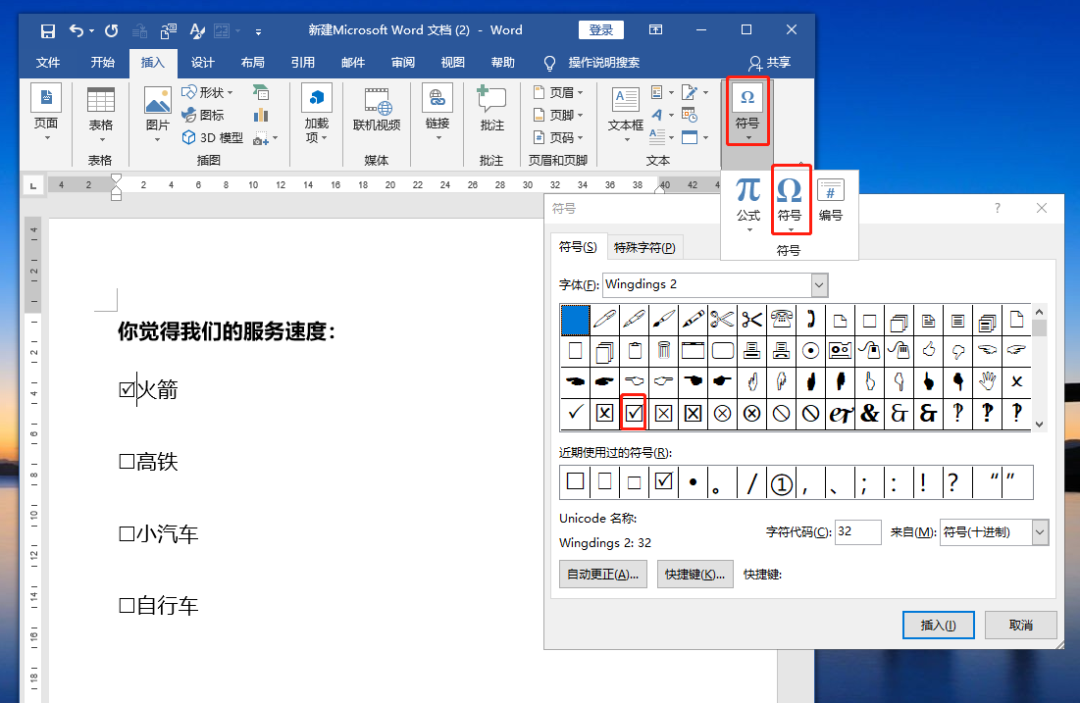This screenshot has height=703, width=1080.
Task: Click the 字符代码 field showing 32
Action: tap(856, 532)
